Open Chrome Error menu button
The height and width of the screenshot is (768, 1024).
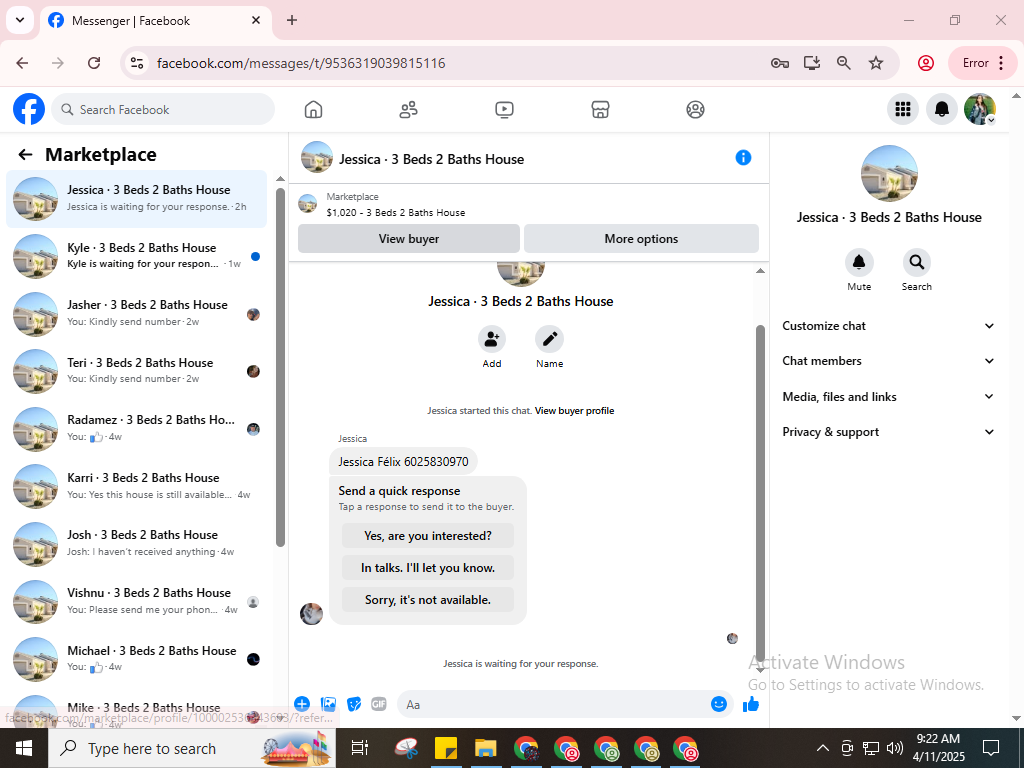pyautogui.click(x=982, y=63)
